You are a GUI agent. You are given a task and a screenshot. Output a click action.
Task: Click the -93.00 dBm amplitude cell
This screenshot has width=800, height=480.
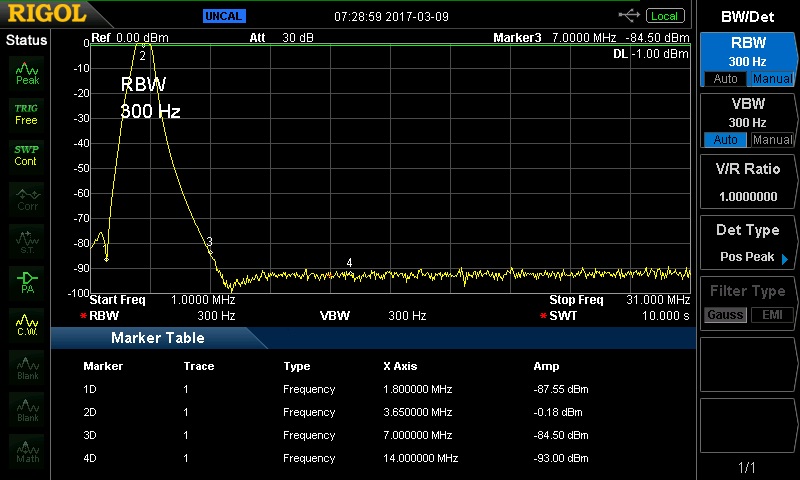point(561,458)
